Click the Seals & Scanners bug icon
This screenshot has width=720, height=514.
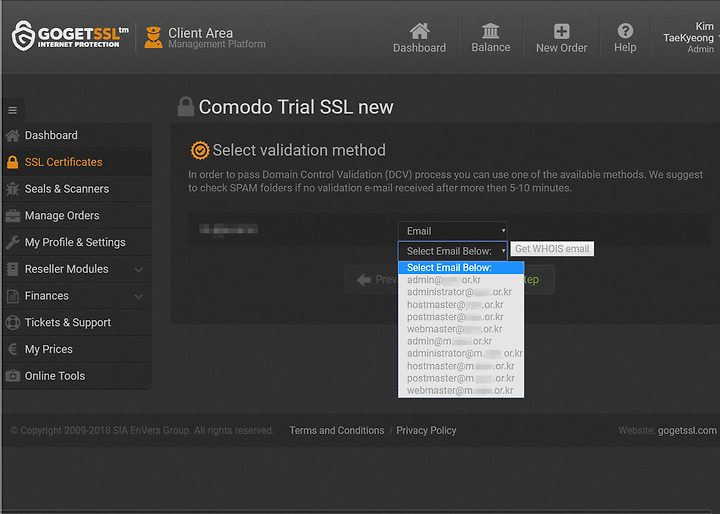[12, 189]
